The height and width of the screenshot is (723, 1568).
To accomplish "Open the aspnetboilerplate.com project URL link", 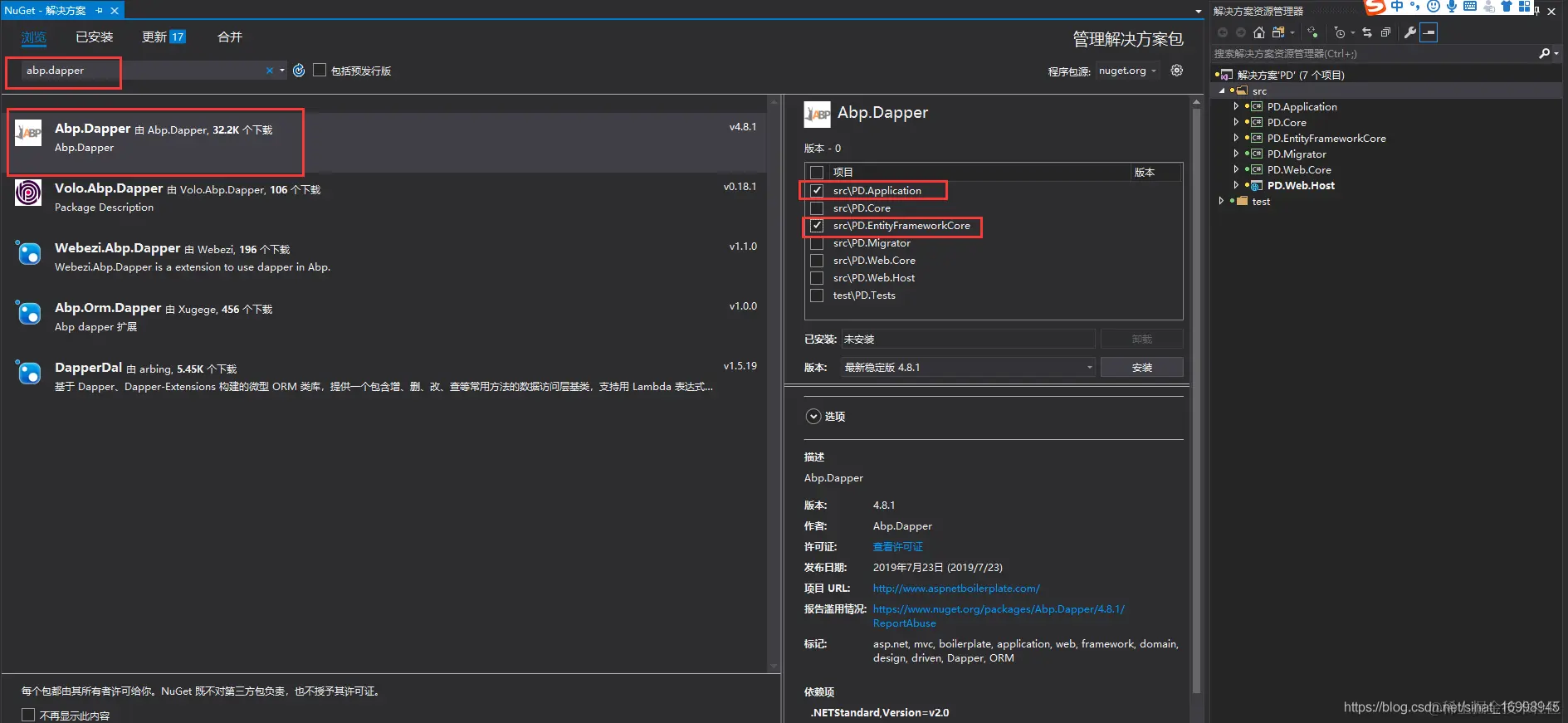I will pos(956,589).
